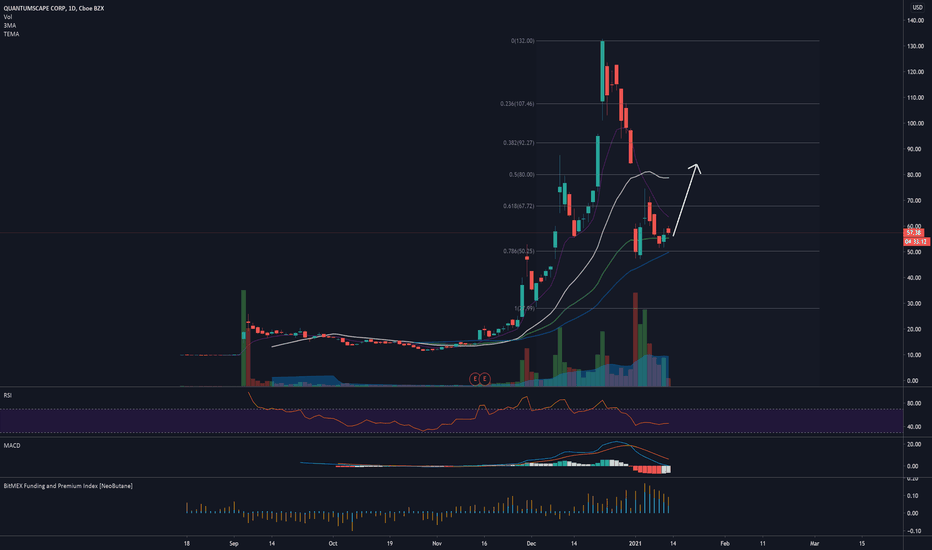The width and height of the screenshot is (932, 550).
Task: Click the Oct label on the time axis
Action: (333, 543)
